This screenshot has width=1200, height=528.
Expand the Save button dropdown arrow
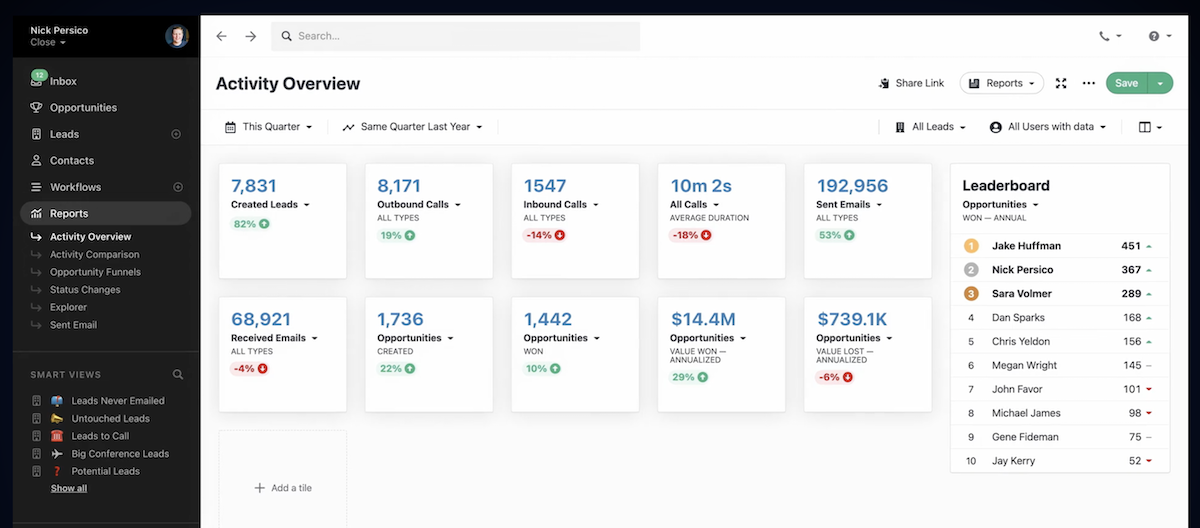tap(1160, 83)
